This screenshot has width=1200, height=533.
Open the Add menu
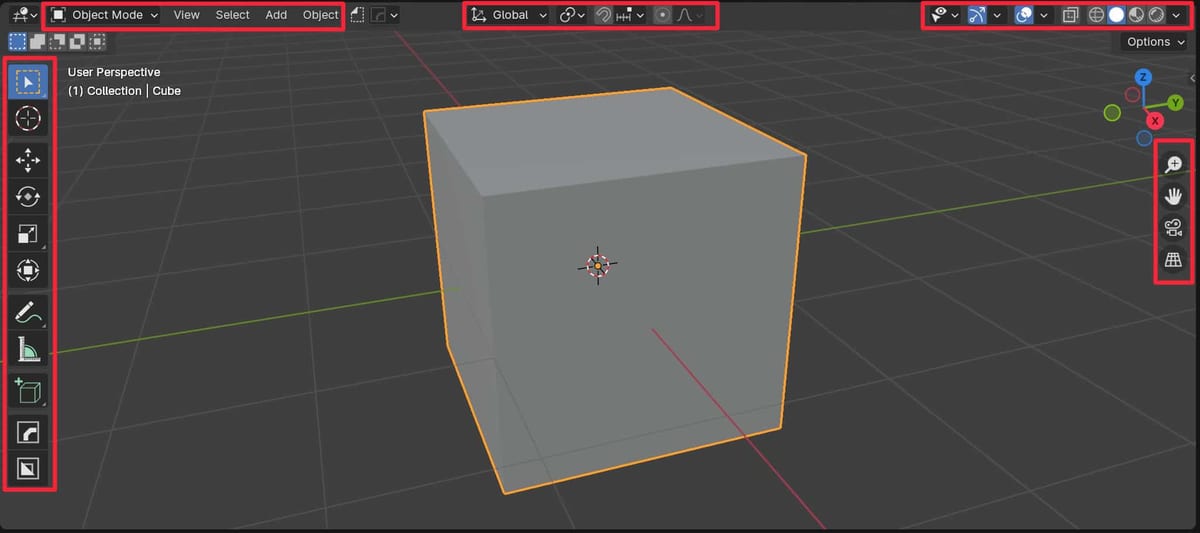click(276, 15)
